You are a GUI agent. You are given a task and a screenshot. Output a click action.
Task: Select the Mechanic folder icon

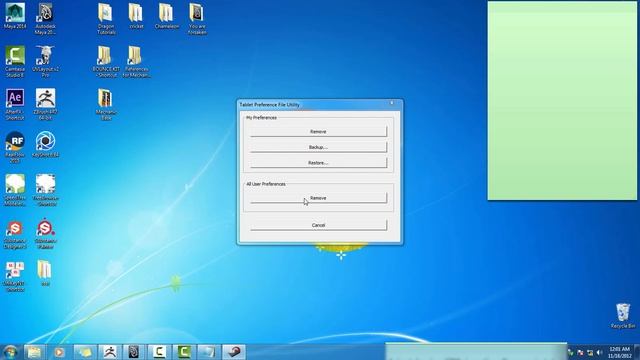pyautogui.click(x=106, y=104)
